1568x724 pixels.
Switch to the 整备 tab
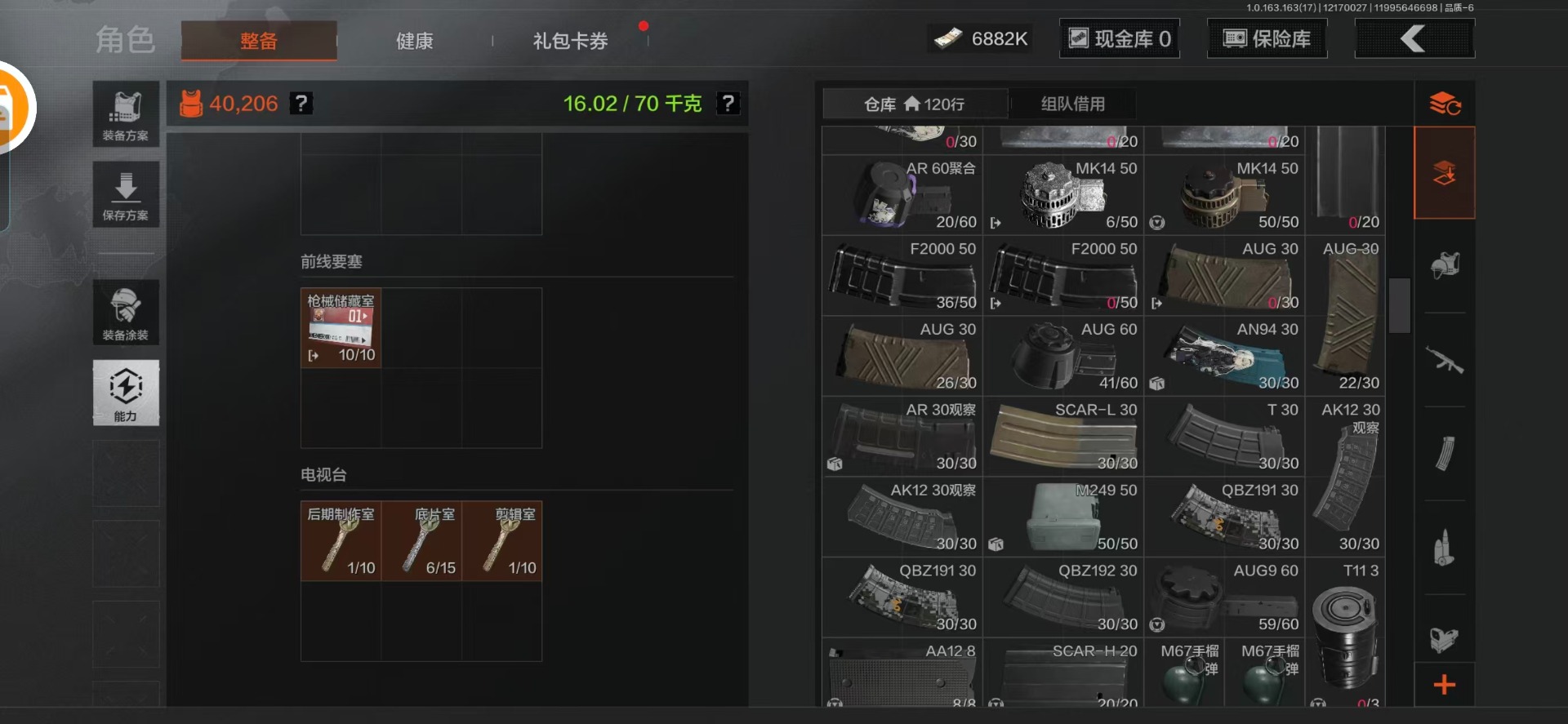click(x=259, y=40)
